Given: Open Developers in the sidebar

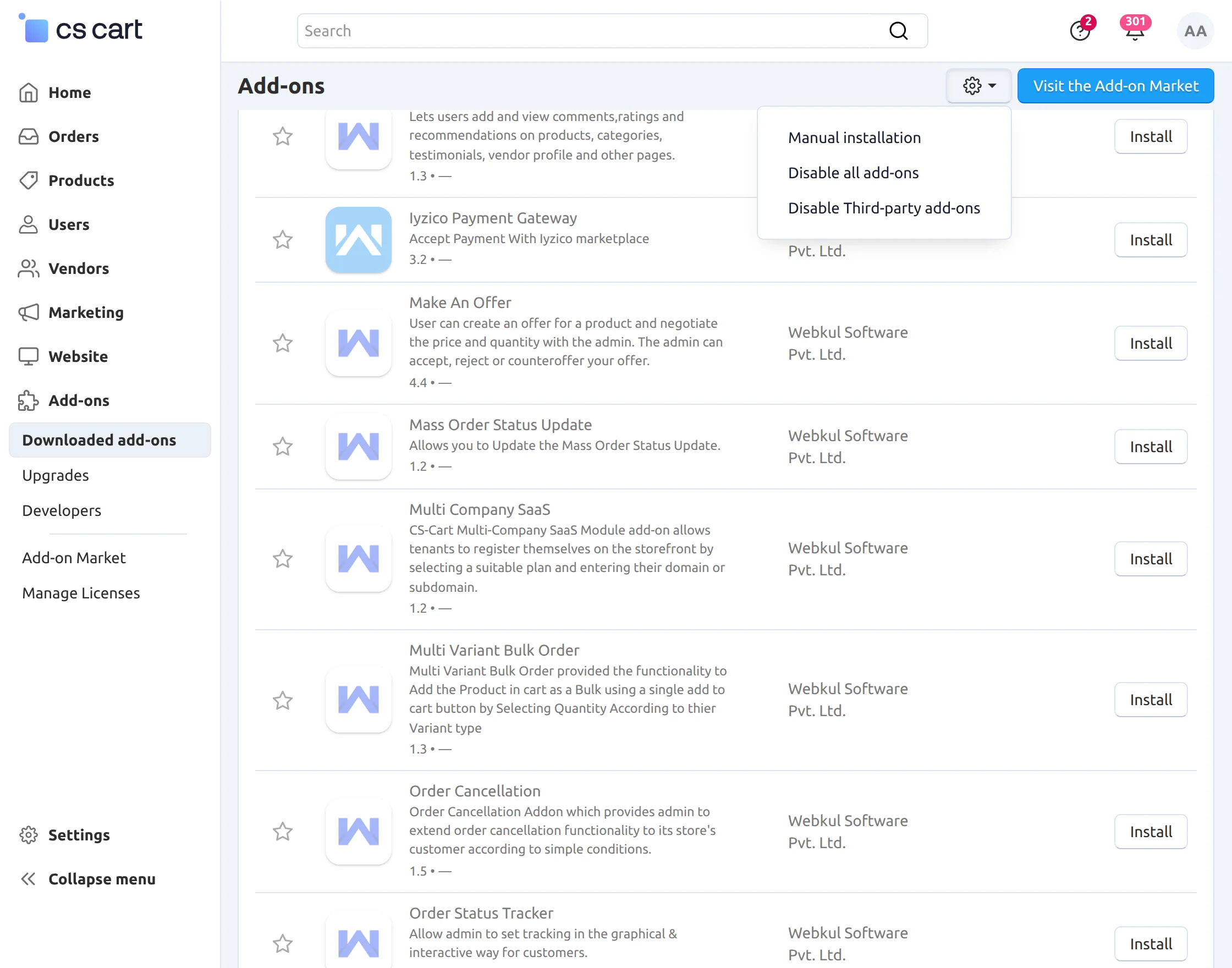Looking at the screenshot, I should [x=62, y=510].
